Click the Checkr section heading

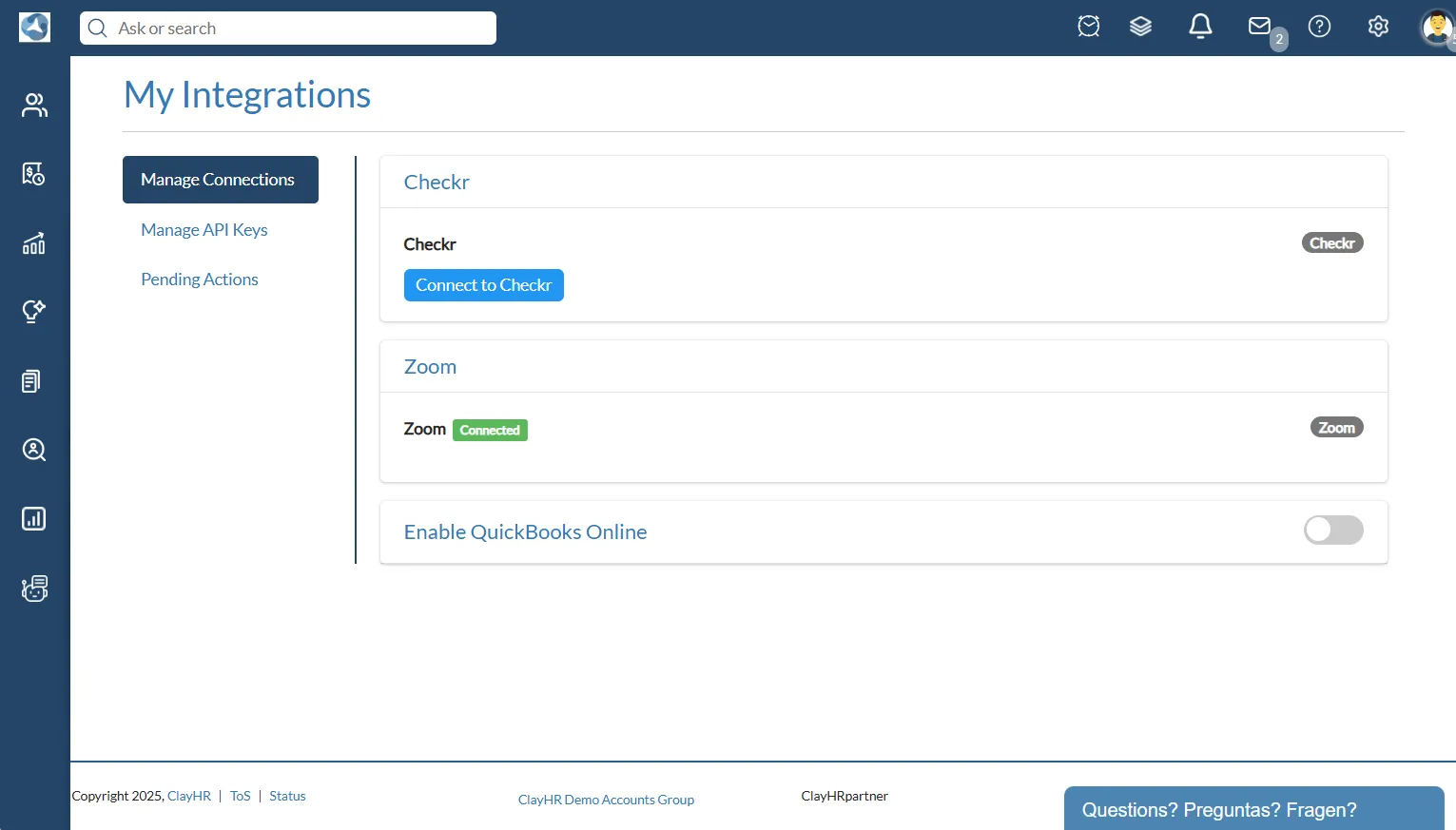(437, 183)
